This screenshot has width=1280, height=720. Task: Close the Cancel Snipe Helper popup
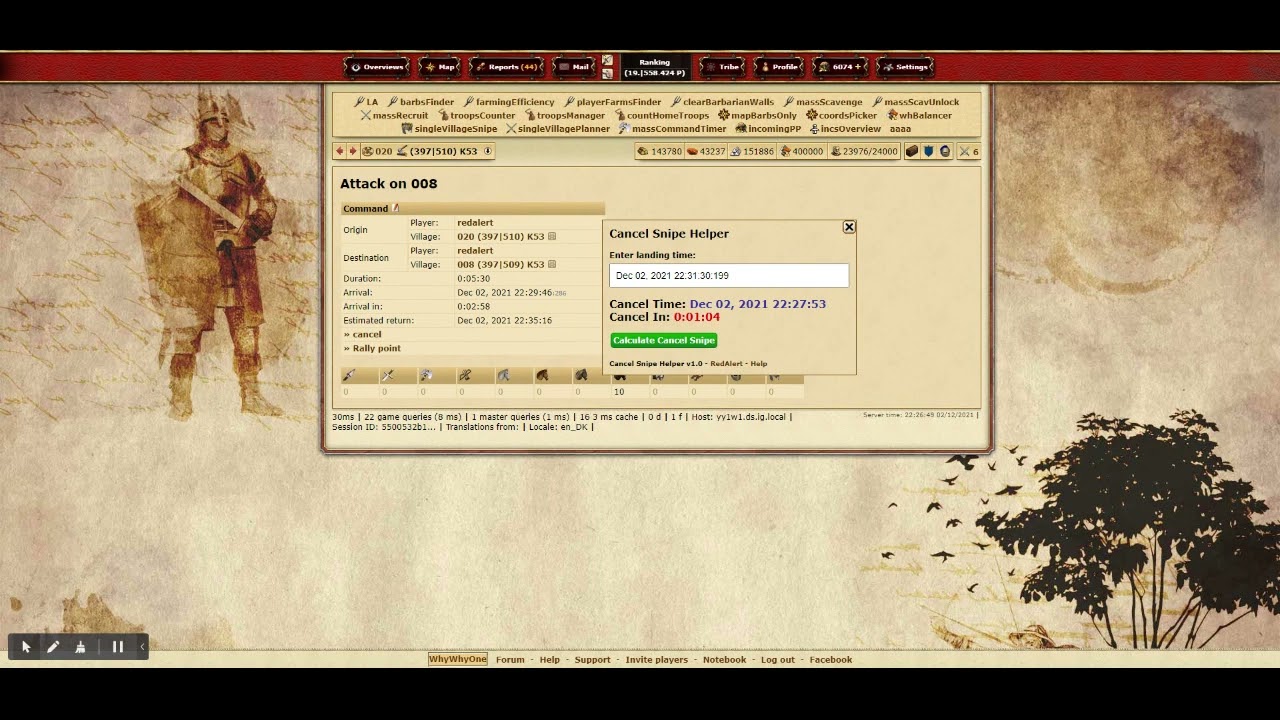pos(849,227)
